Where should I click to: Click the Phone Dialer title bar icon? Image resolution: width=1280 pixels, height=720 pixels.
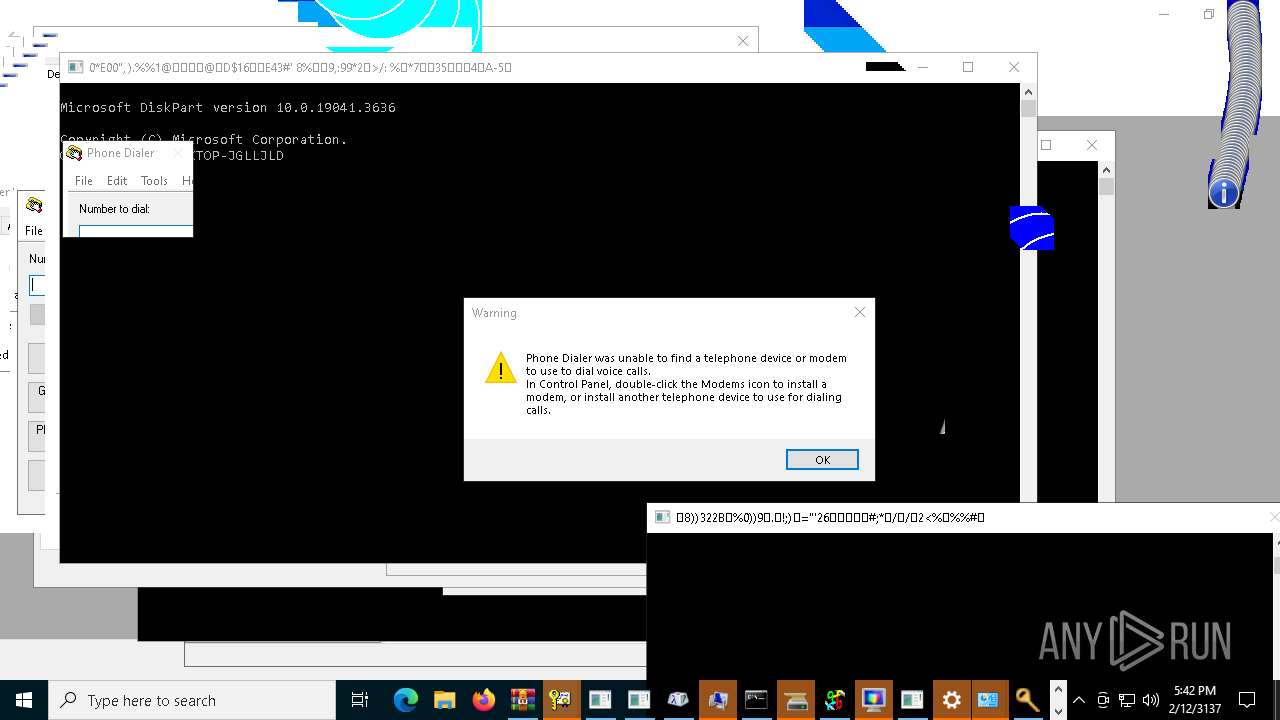tap(74, 153)
